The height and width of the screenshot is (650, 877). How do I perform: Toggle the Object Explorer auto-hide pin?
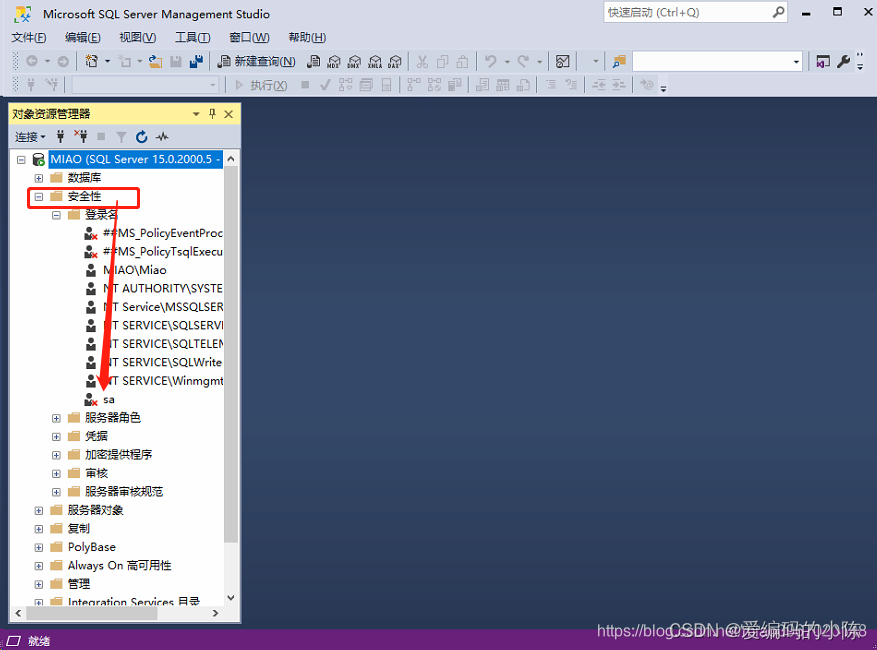[x=212, y=114]
